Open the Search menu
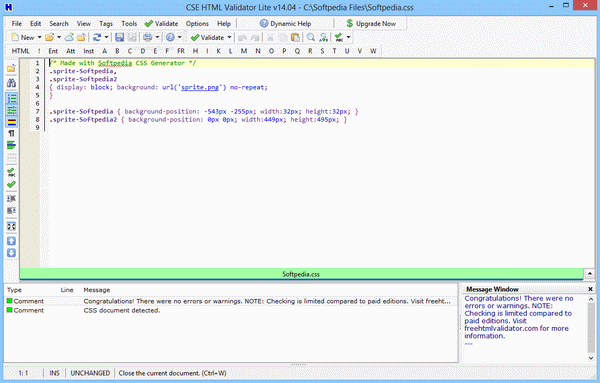 coord(59,23)
